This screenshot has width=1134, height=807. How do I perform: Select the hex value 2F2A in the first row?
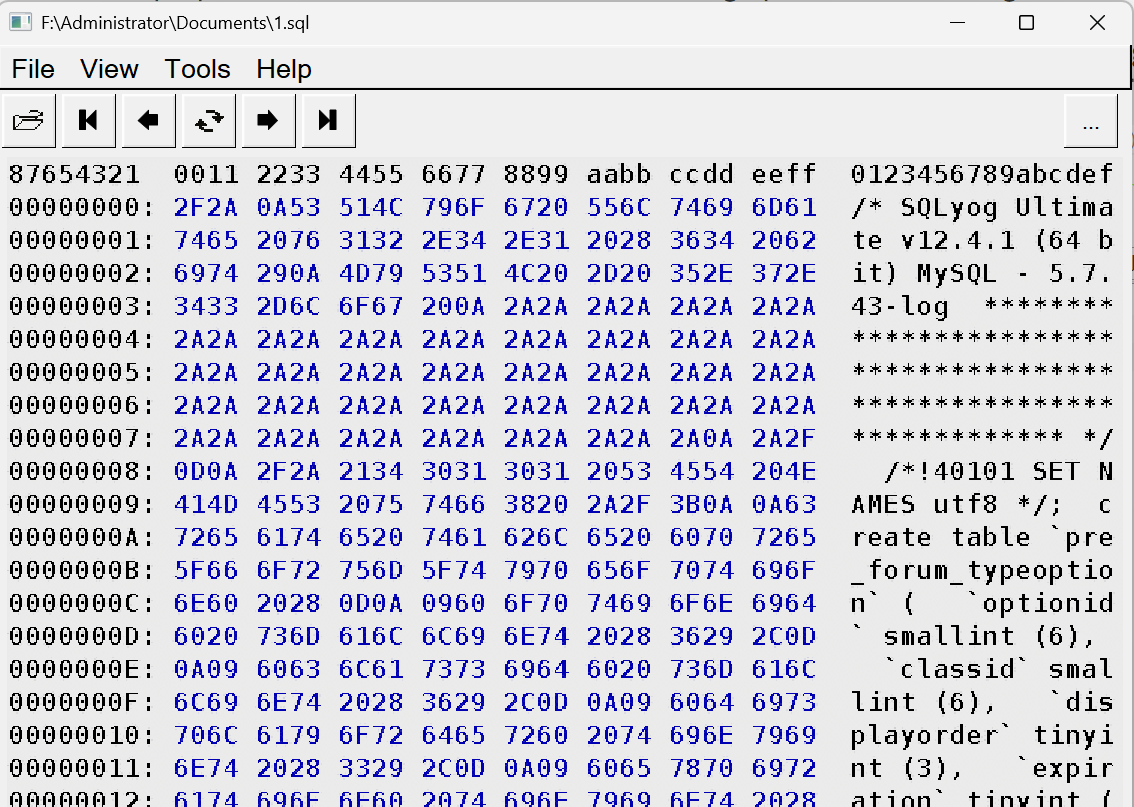[x=206, y=206]
